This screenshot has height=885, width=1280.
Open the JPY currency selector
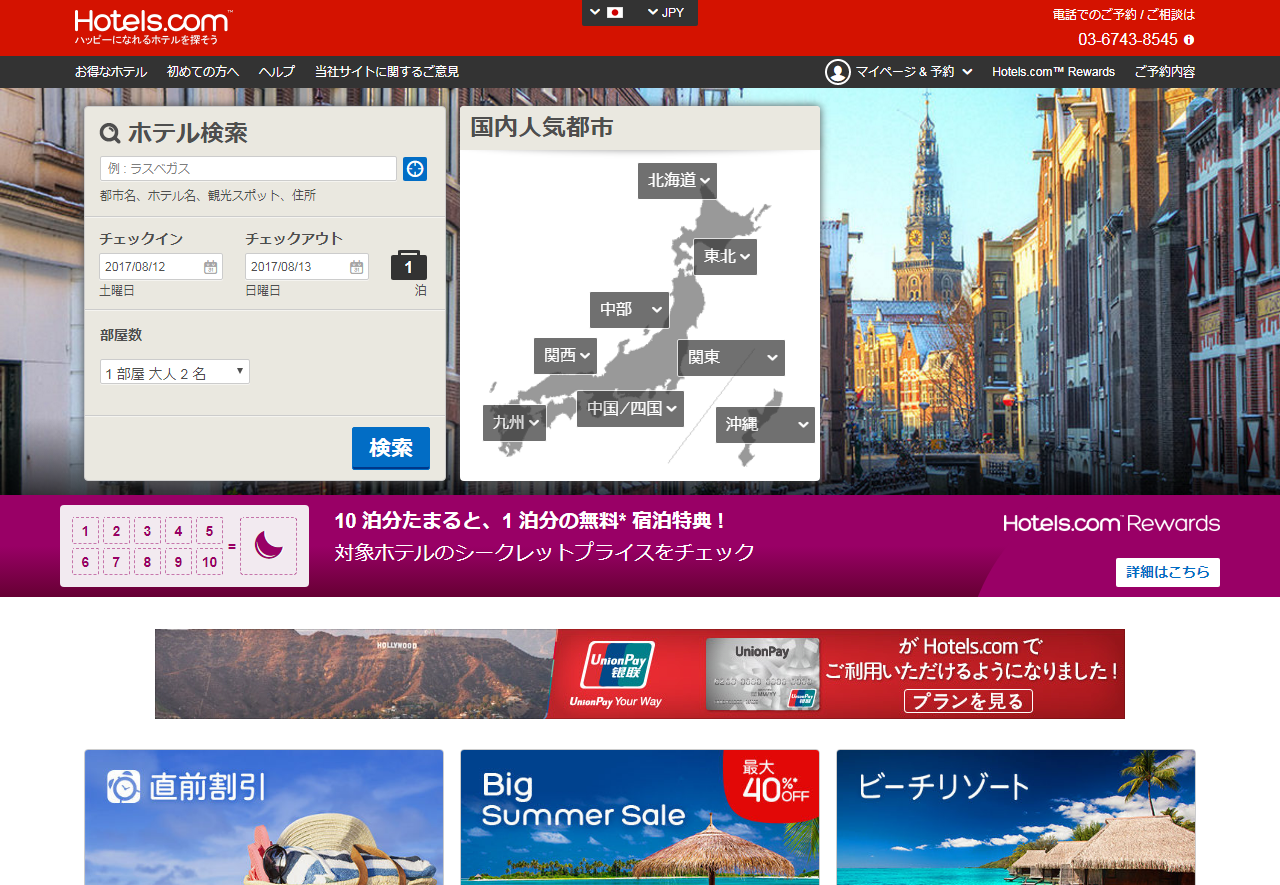pyautogui.click(x=666, y=12)
